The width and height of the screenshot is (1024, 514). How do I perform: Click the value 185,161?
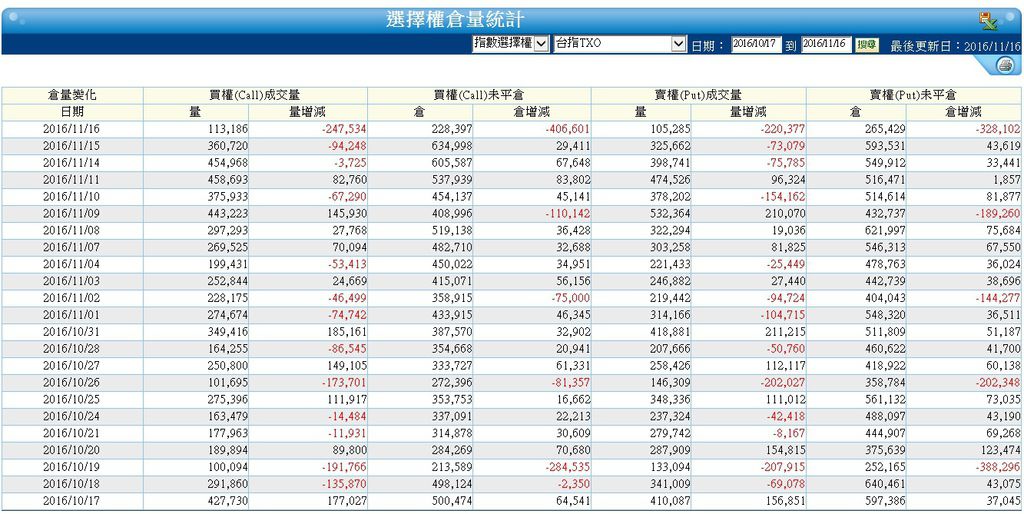(x=346, y=332)
